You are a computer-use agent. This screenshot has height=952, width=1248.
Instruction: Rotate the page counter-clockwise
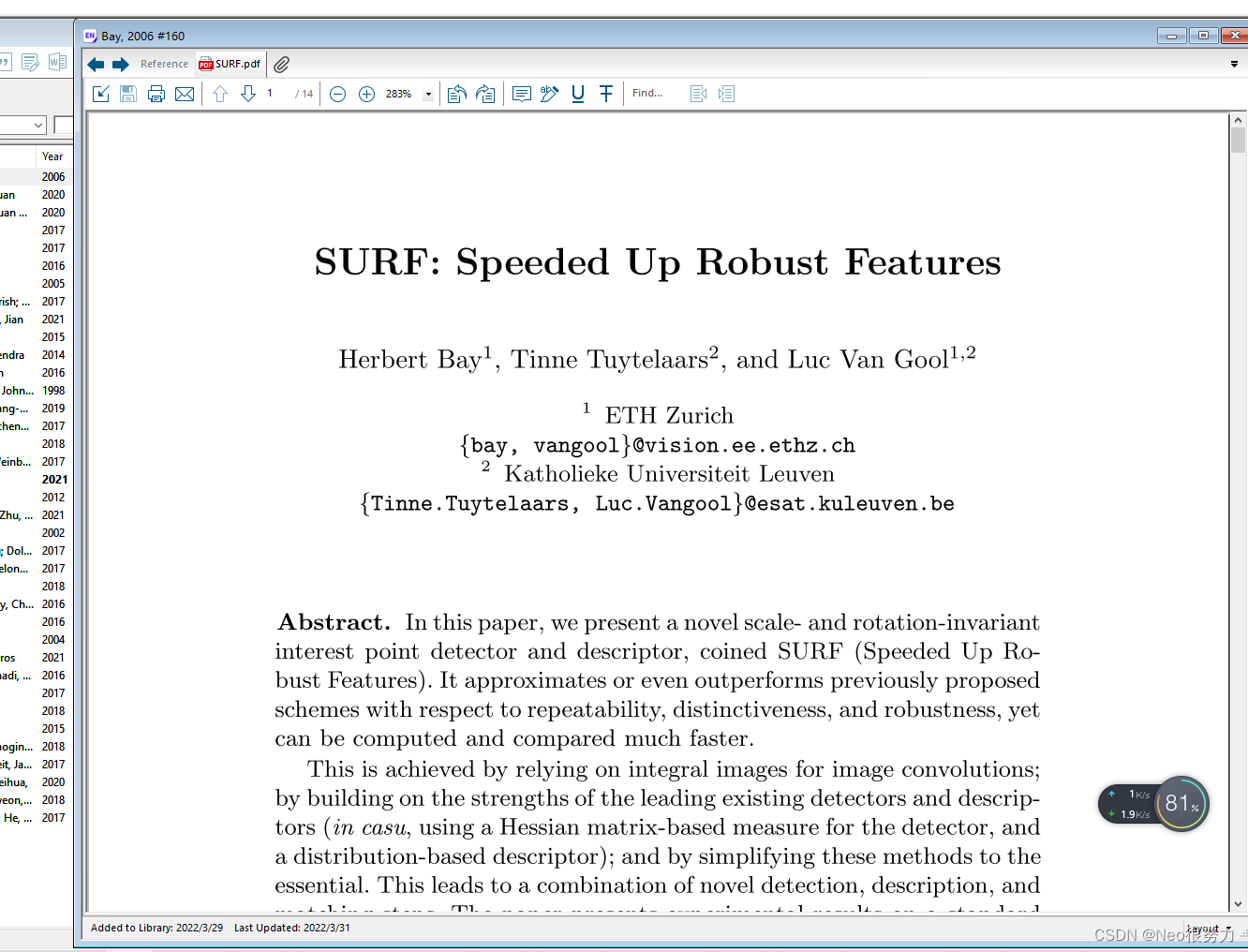[x=457, y=94]
